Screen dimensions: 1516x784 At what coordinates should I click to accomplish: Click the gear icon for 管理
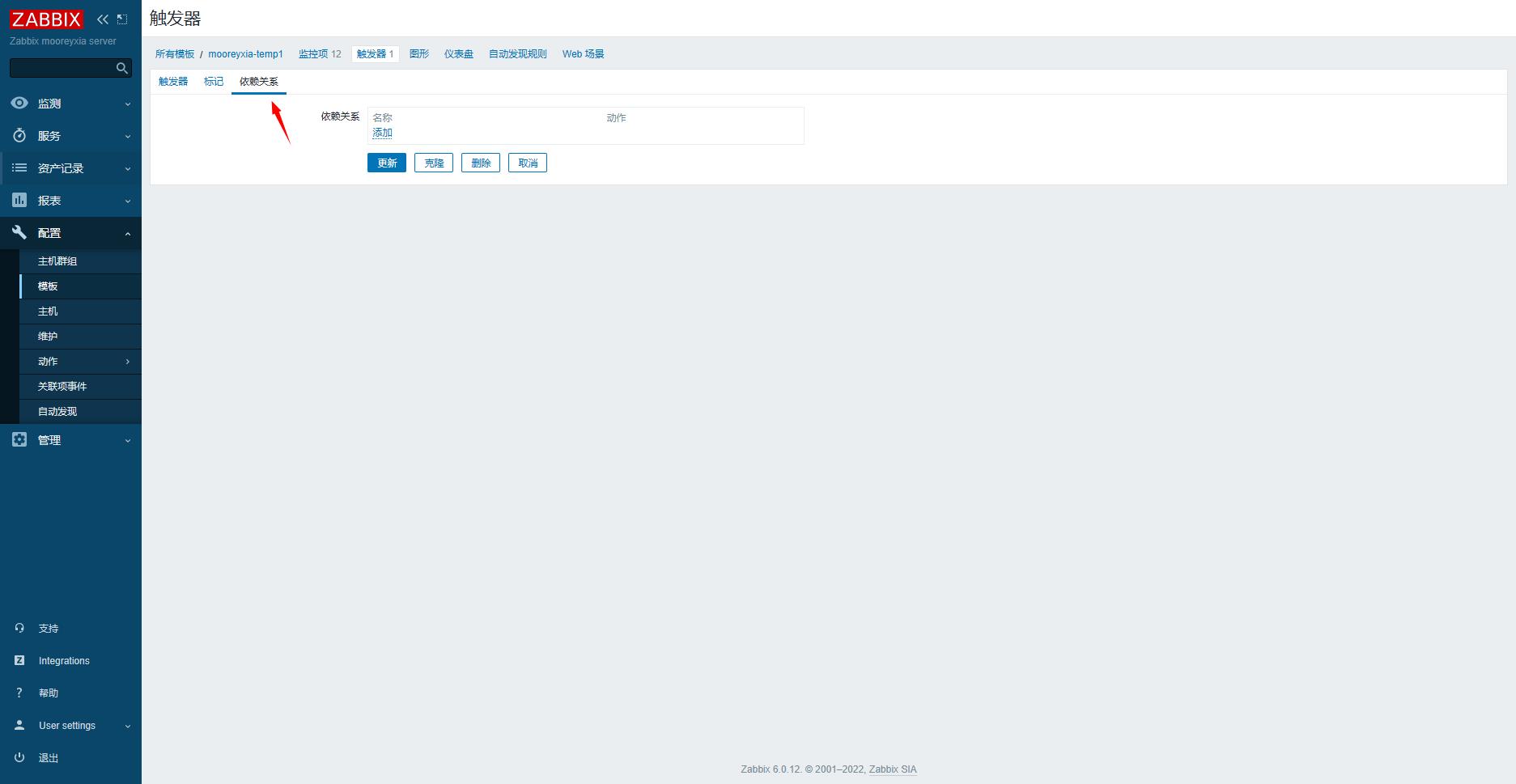[x=19, y=440]
